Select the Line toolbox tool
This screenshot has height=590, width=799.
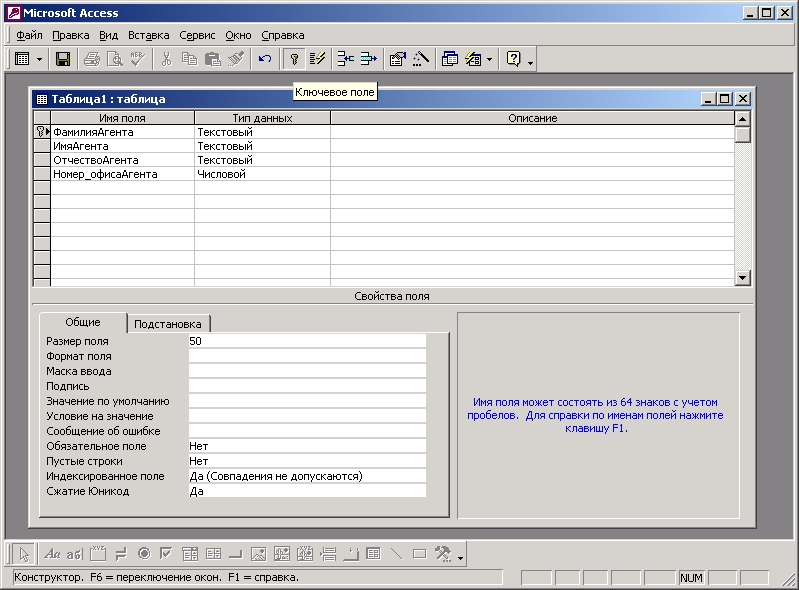(396, 554)
